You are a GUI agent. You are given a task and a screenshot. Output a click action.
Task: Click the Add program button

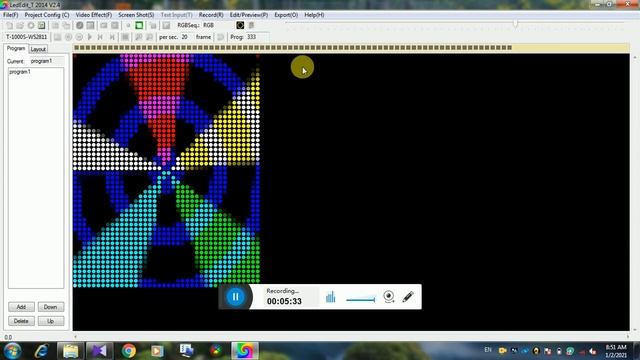(x=21, y=307)
